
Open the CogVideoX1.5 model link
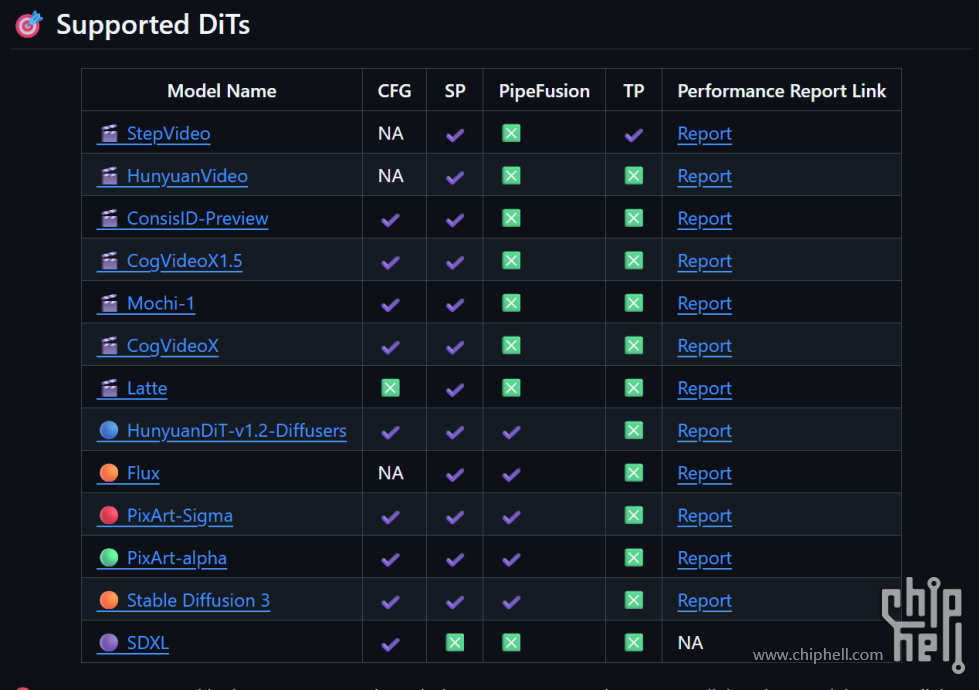coord(170,261)
